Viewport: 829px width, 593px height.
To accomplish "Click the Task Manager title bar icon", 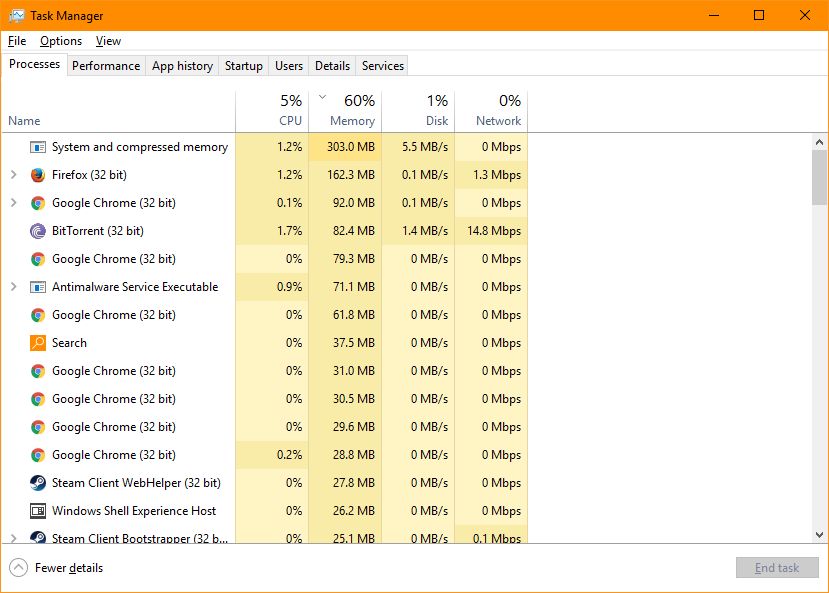I will pyautogui.click(x=16, y=16).
